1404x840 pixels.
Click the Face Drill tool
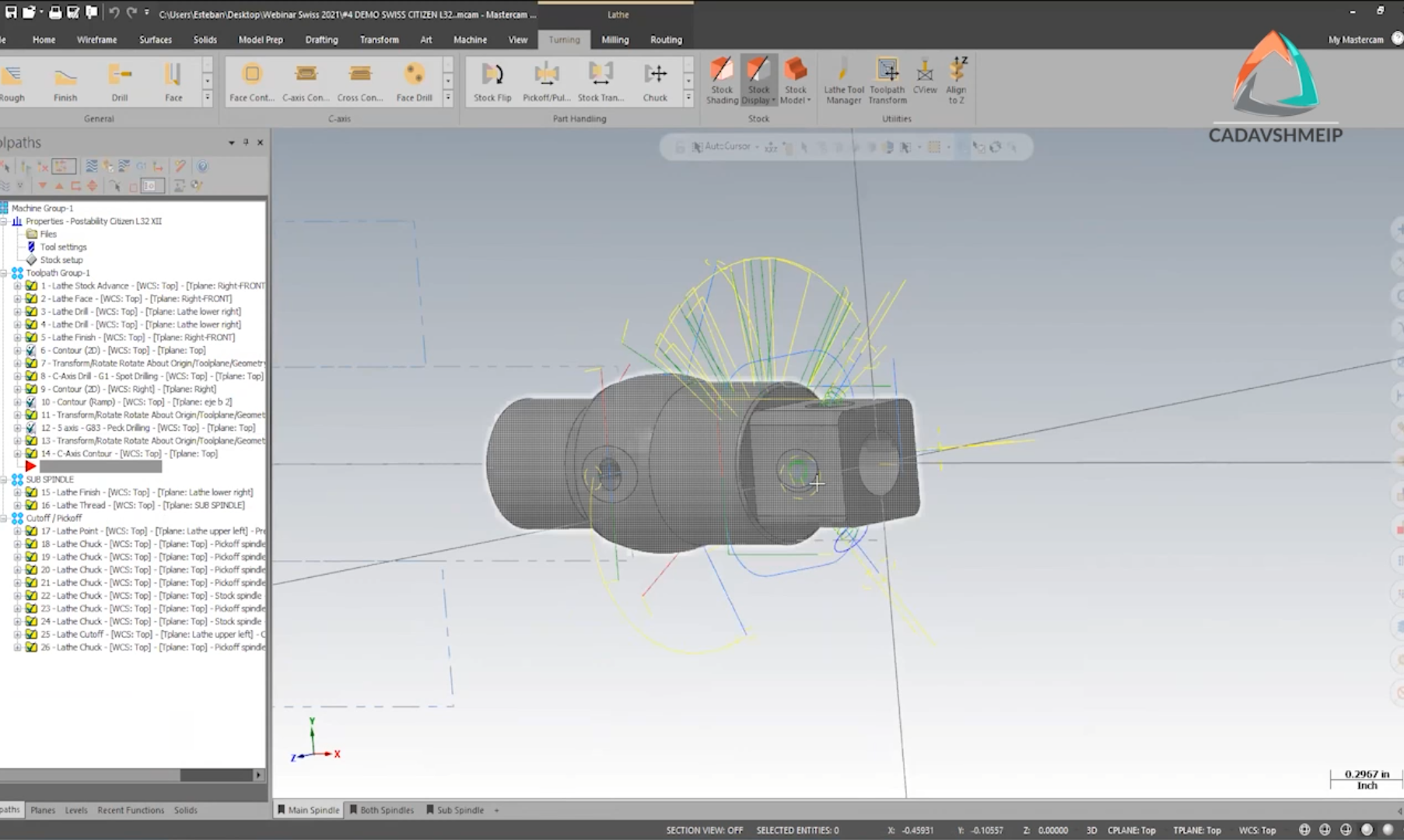(x=414, y=80)
